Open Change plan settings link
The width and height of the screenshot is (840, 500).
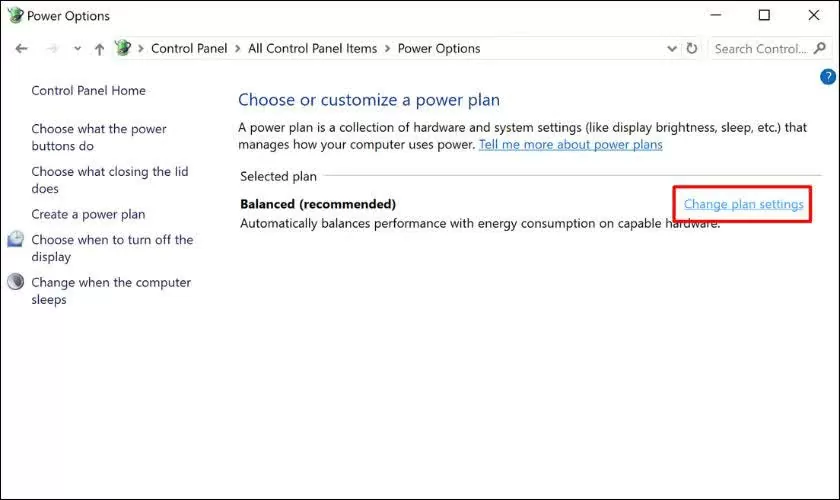click(743, 204)
